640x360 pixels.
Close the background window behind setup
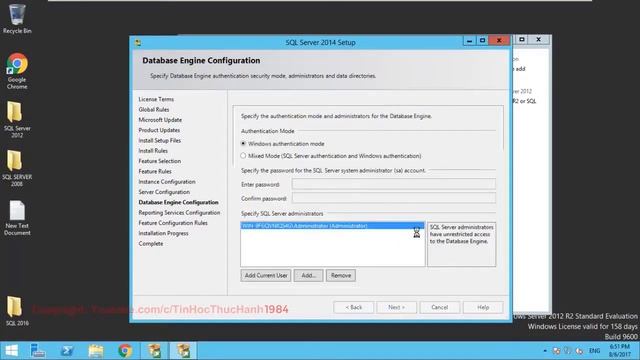538,40
